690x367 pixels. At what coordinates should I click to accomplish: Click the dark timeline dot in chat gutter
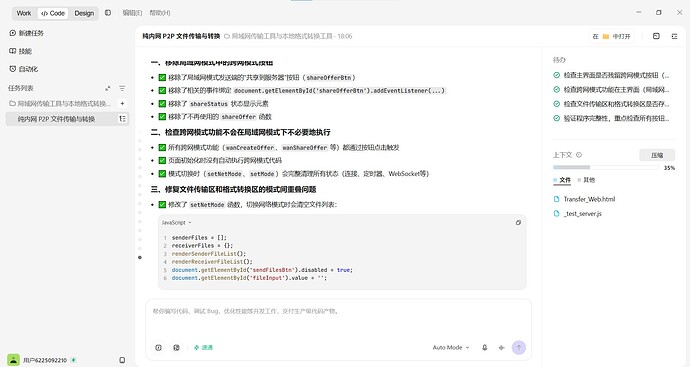[140, 257]
